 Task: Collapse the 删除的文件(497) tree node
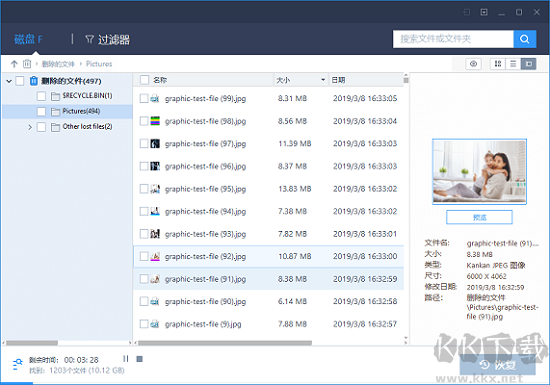tap(9, 81)
